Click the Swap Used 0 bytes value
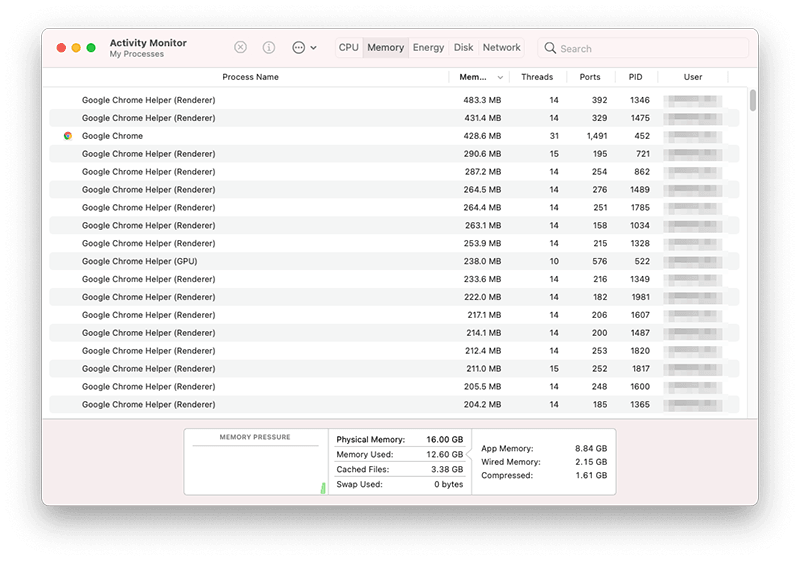This screenshot has width=800, height=561. (448, 484)
